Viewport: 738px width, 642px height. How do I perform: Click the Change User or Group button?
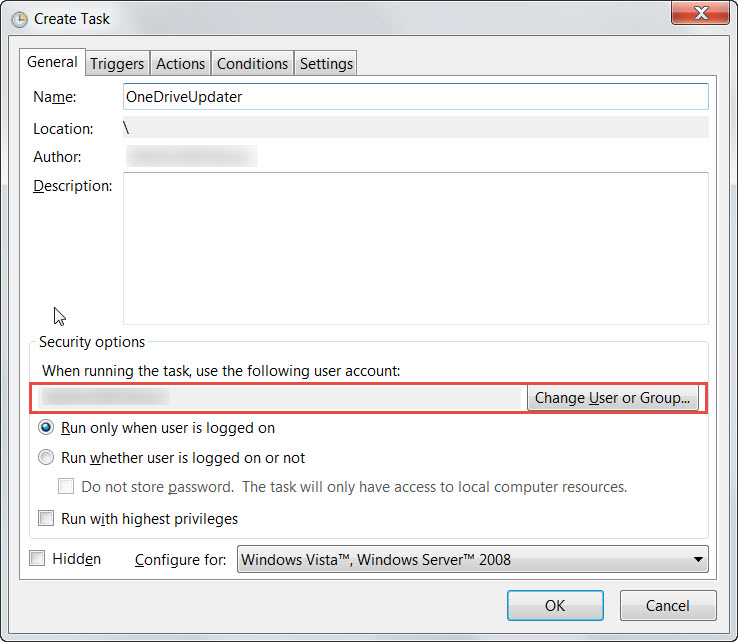click(612, 398)
